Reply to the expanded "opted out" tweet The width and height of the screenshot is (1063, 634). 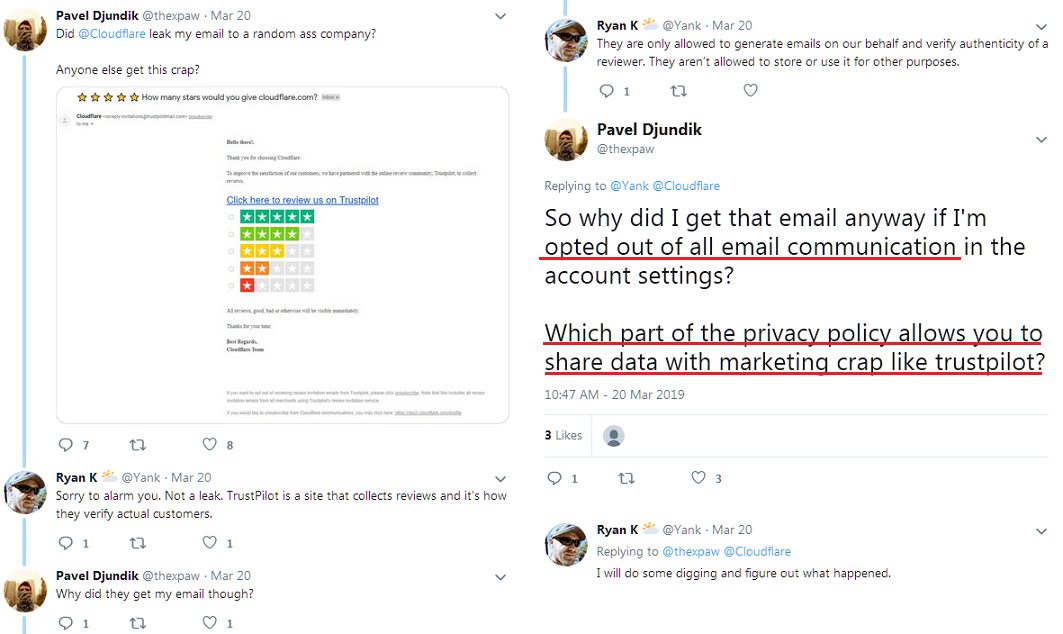pyautogui.click(x=554, y=478)
